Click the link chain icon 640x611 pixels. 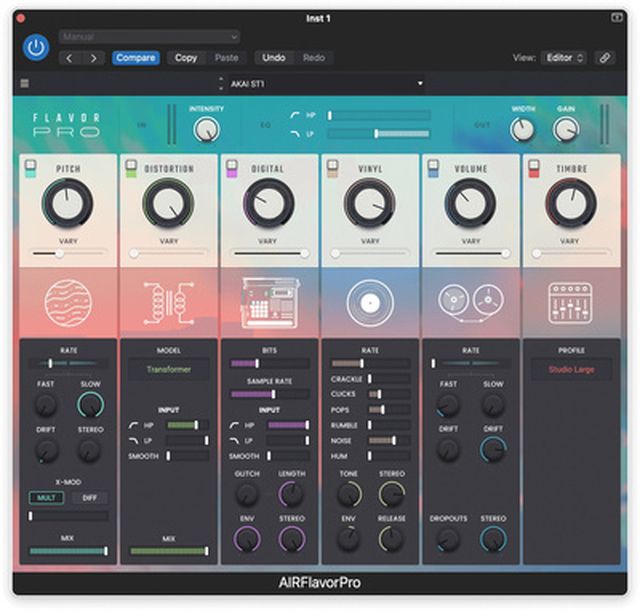605,58
